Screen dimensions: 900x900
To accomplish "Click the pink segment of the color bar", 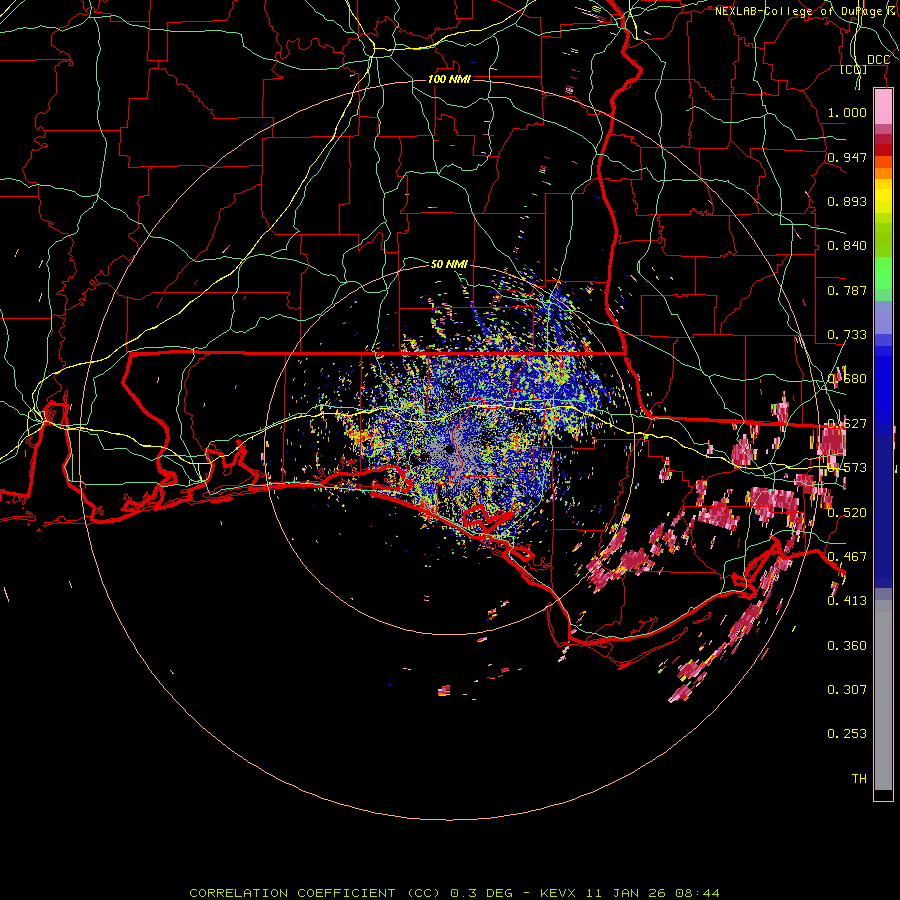I will point(883,107).
